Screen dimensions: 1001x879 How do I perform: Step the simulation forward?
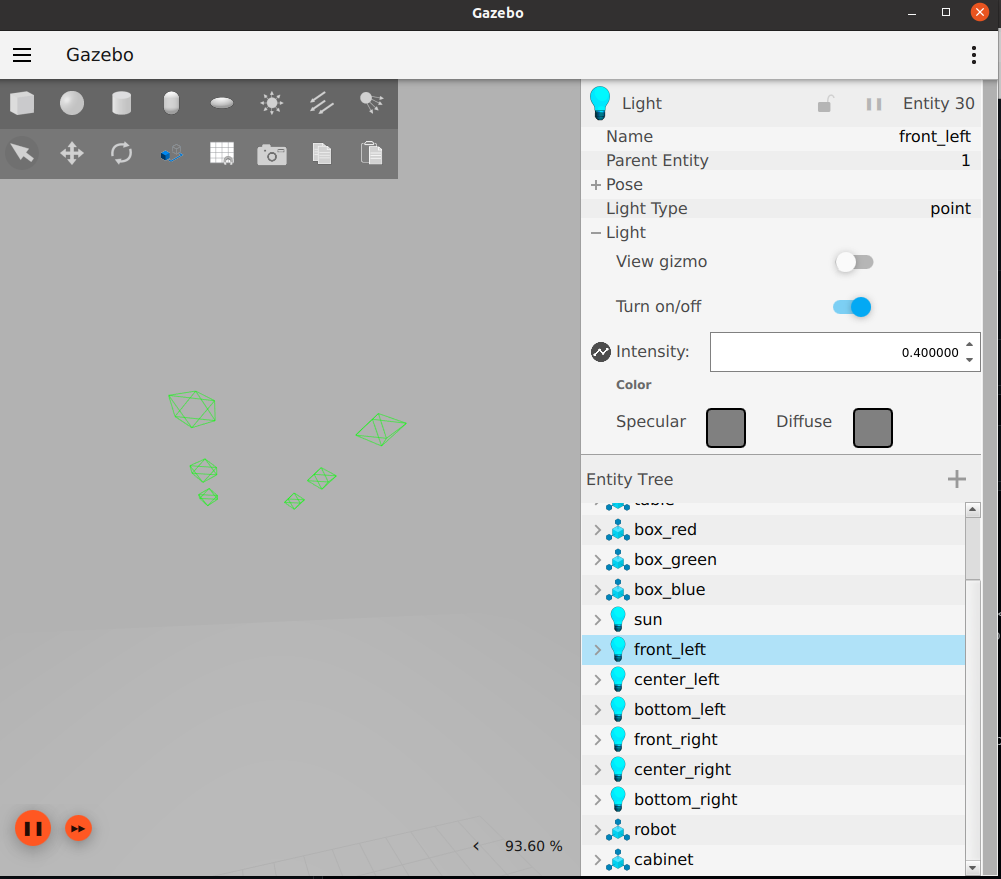[x=79, y=829]
